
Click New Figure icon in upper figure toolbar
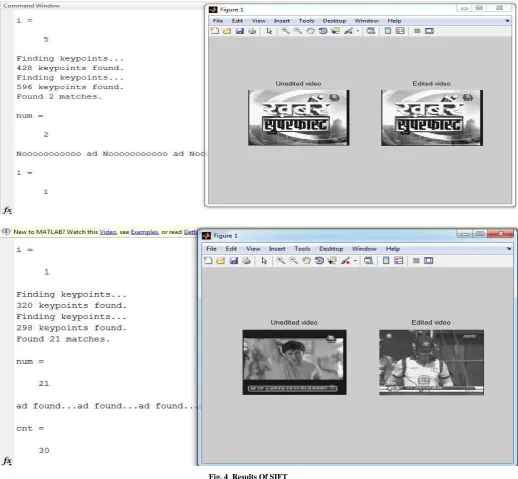(x=215, y=31)
